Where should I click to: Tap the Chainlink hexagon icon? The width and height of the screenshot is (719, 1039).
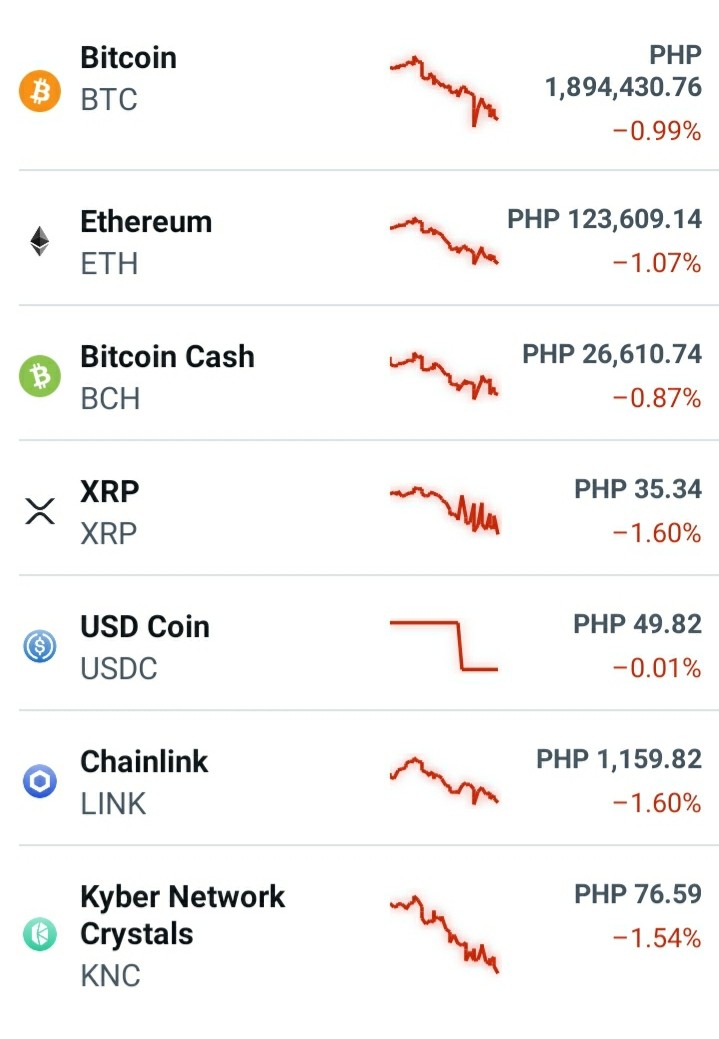(40, 781)
